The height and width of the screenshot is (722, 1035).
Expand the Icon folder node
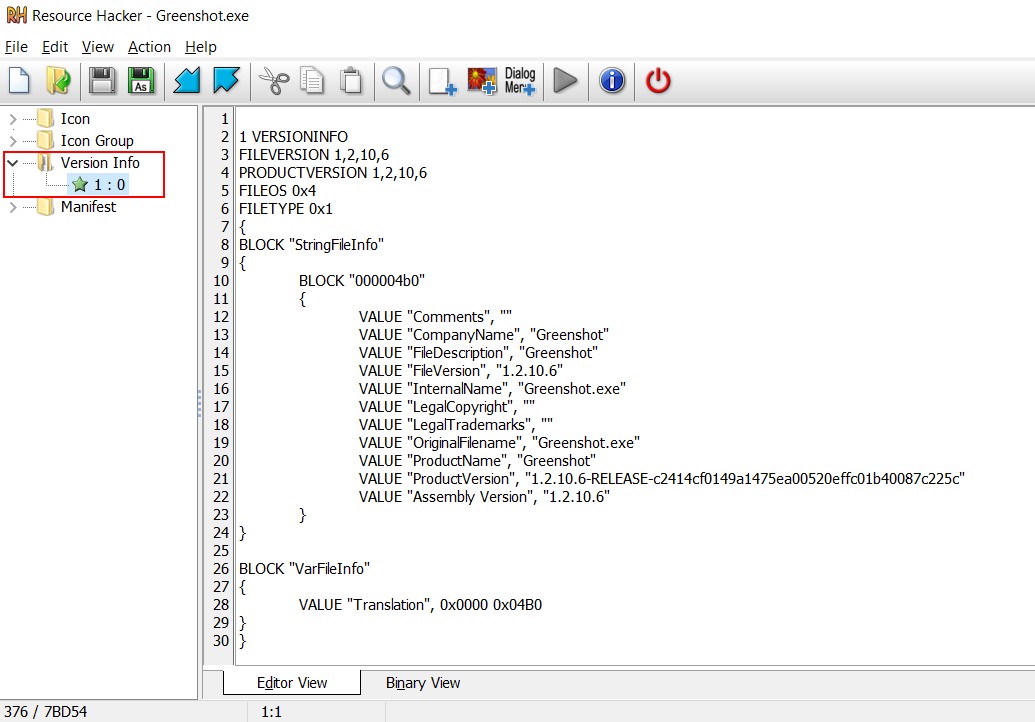tap(13, 119)
